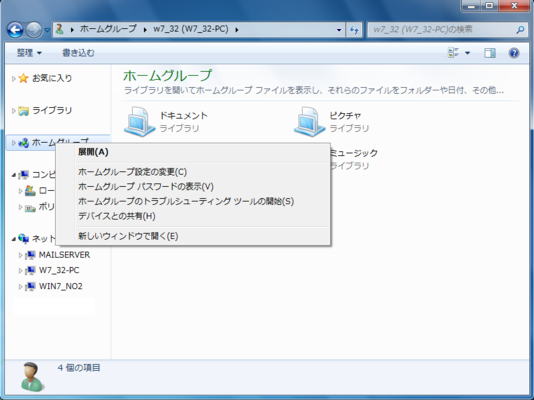Viewport: 534px width, 400px height.
Task: Click the refresh button beside address bar
Action: 354,30
